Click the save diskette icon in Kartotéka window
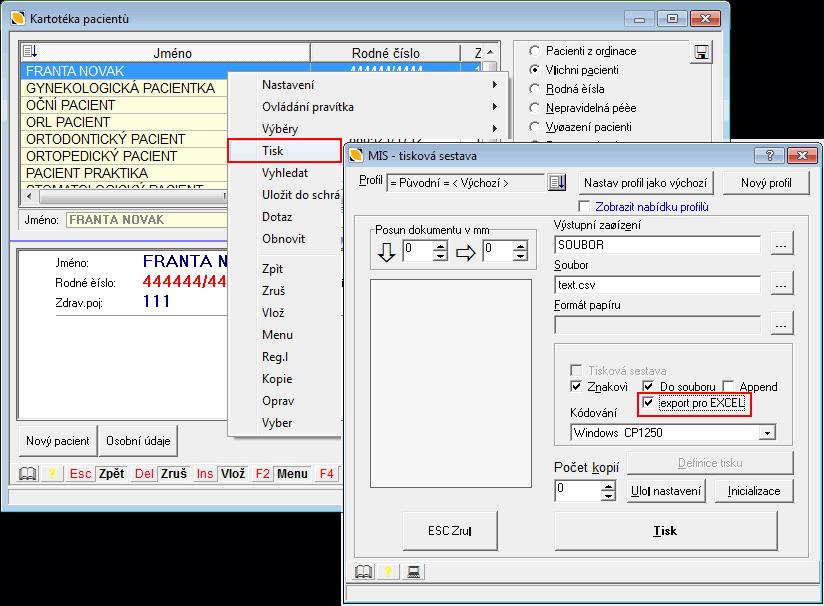 coord(701,53)
